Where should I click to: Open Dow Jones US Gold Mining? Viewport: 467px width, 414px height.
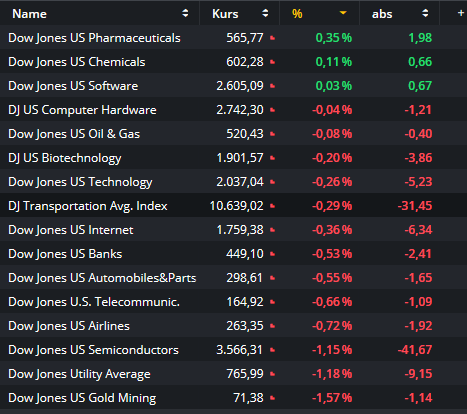(x=82, y=398)
